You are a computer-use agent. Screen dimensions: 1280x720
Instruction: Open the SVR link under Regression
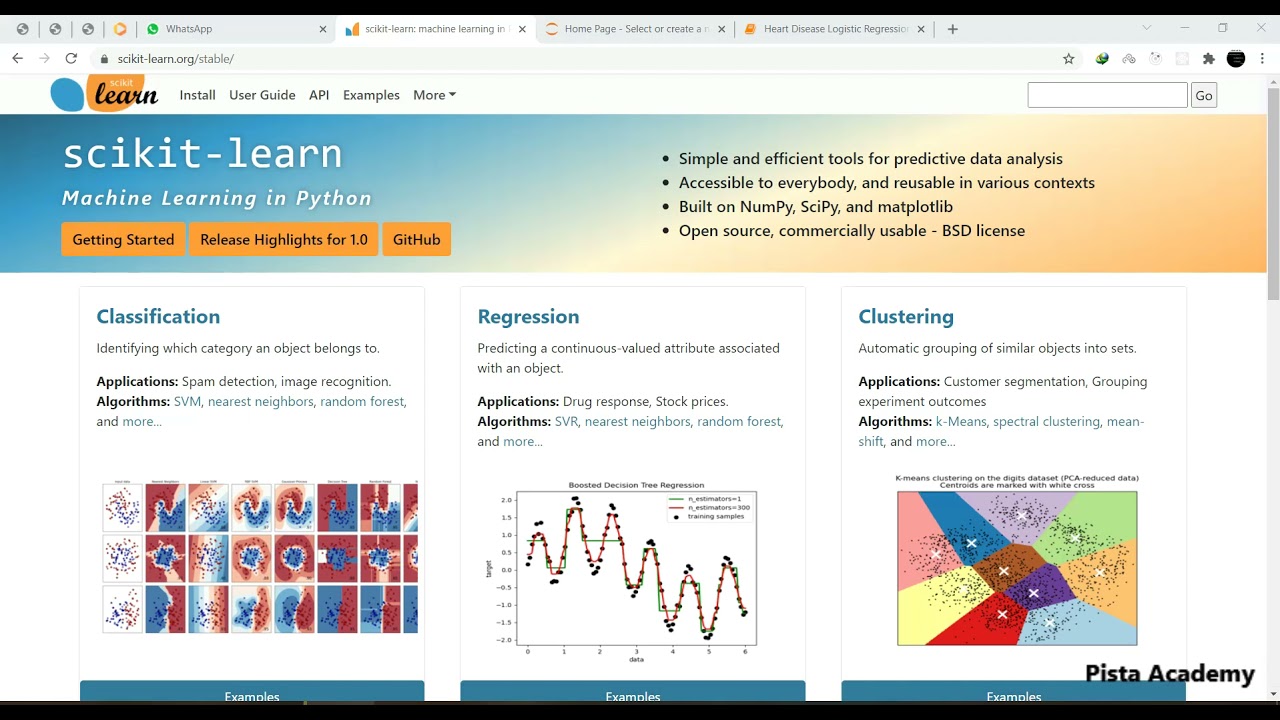tap(566, 421)
